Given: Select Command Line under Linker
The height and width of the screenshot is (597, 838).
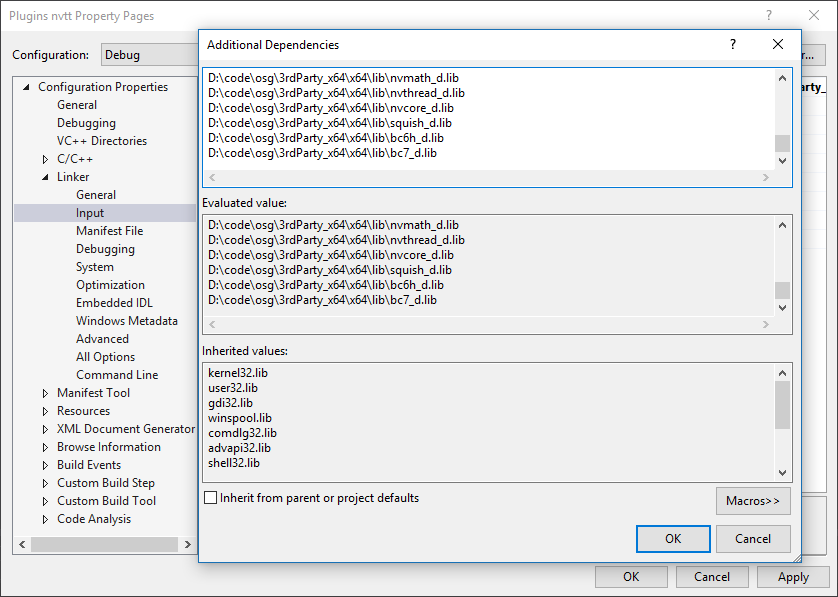Looking at the screenshot, I should pos(117,374).
